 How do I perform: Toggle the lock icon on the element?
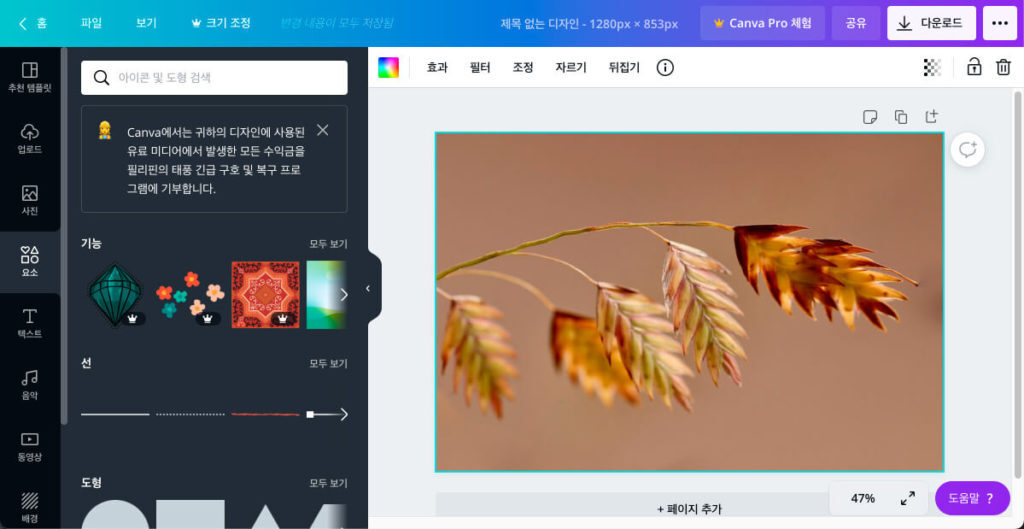click(x=974, y=67)
